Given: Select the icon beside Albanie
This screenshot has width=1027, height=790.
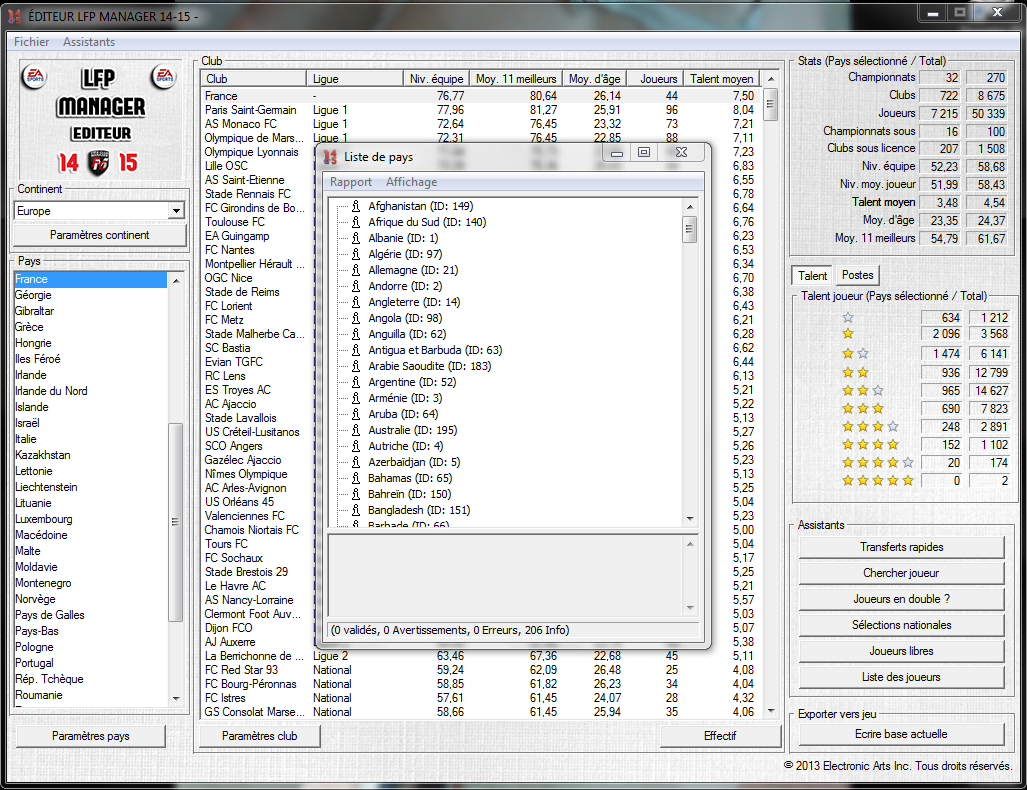Looking at the screenshot, I should (356, 238).
